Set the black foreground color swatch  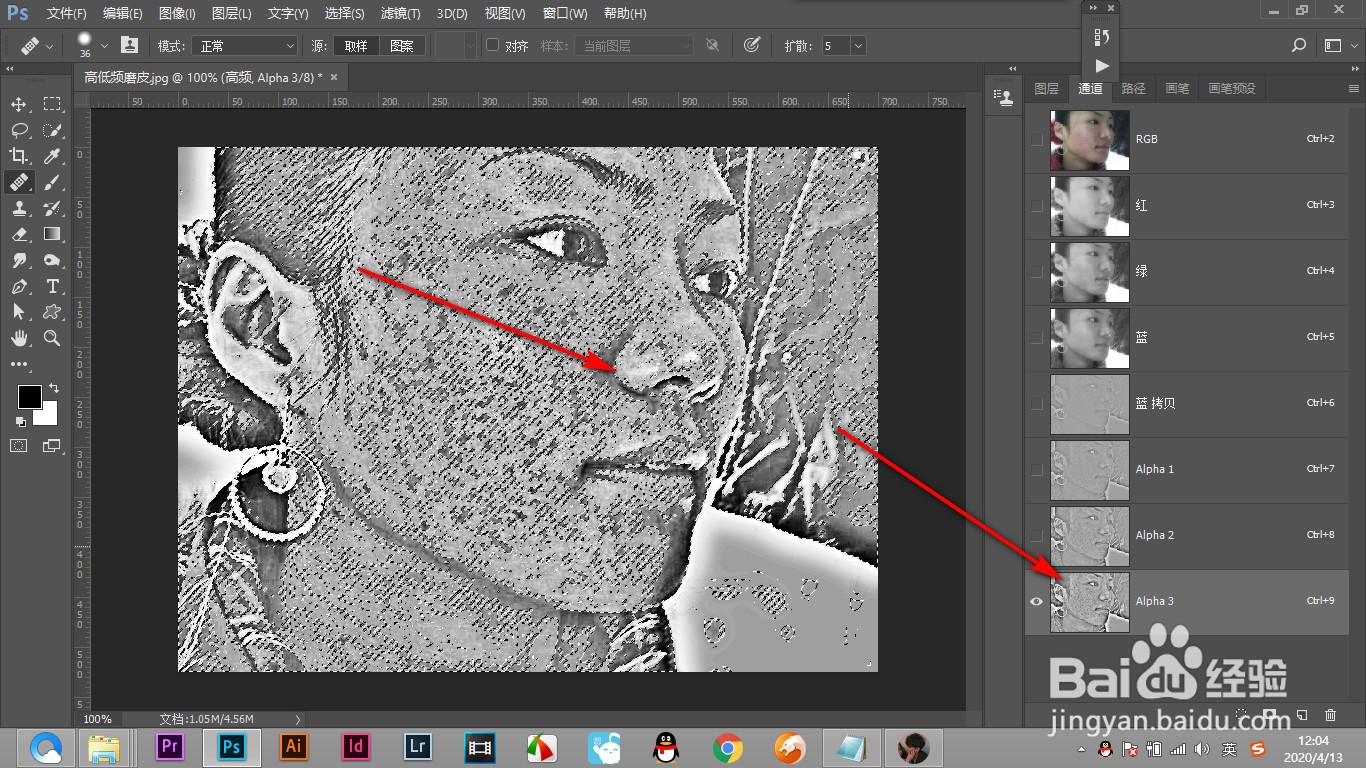click(x=28, y=397)
